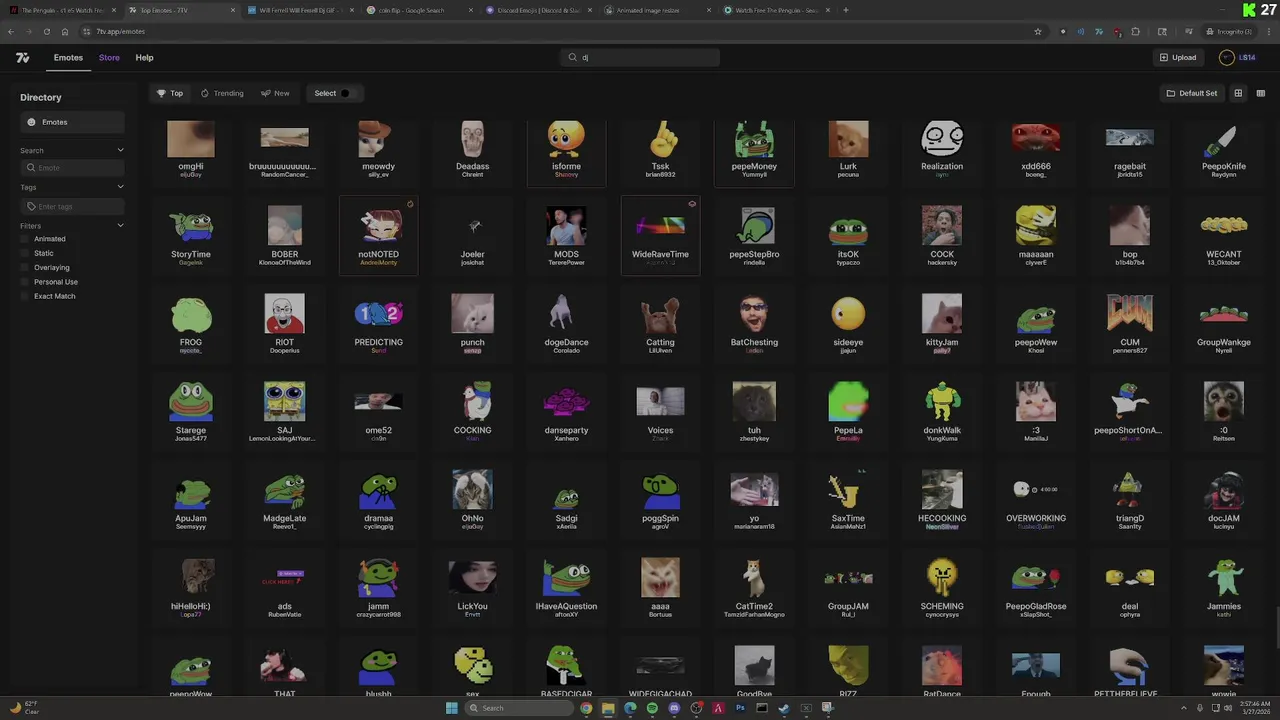
Task: Open the Help nav tab
Action: tap(144, 58)
